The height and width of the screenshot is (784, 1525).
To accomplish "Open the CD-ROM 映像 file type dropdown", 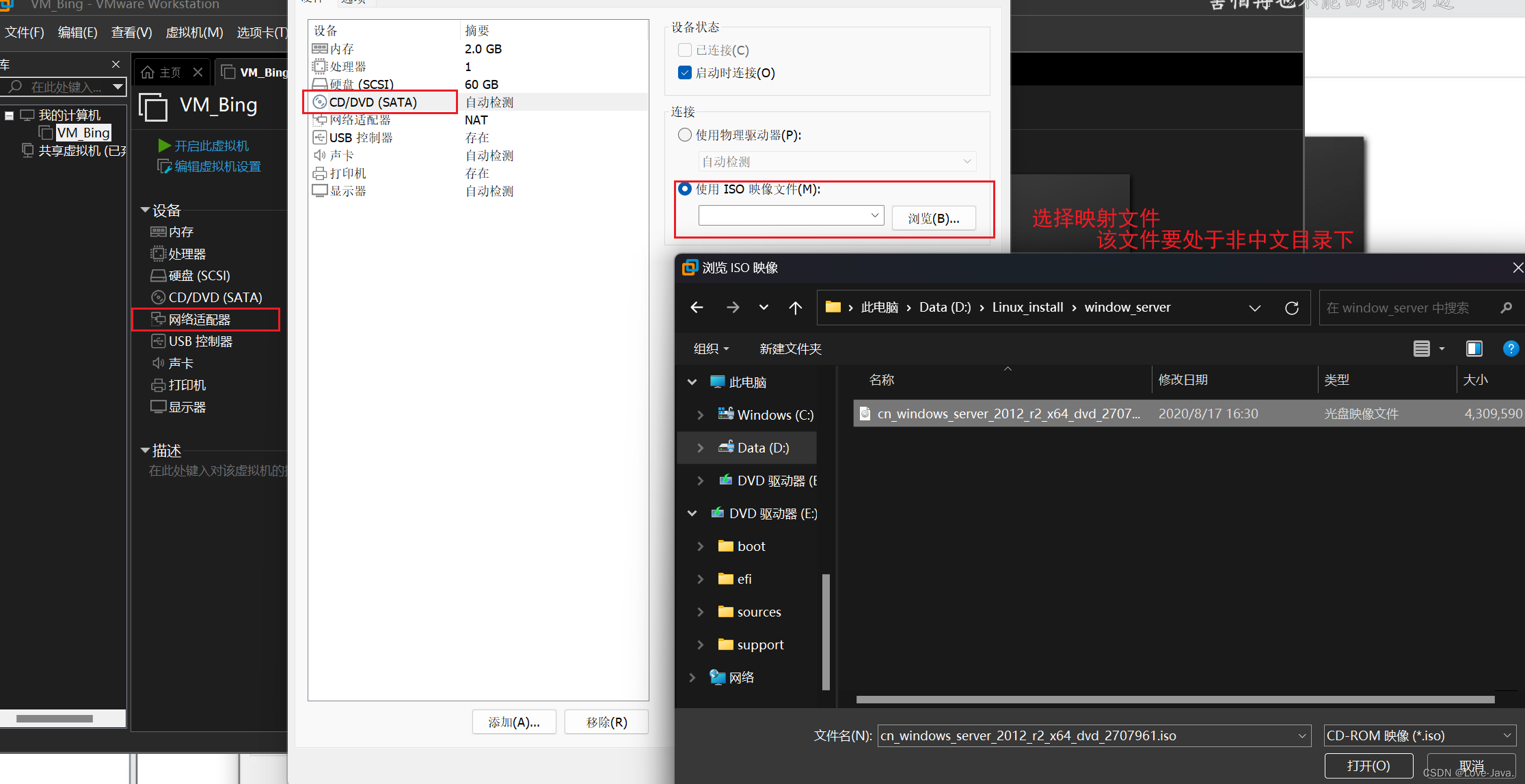I will (1507, 736).
